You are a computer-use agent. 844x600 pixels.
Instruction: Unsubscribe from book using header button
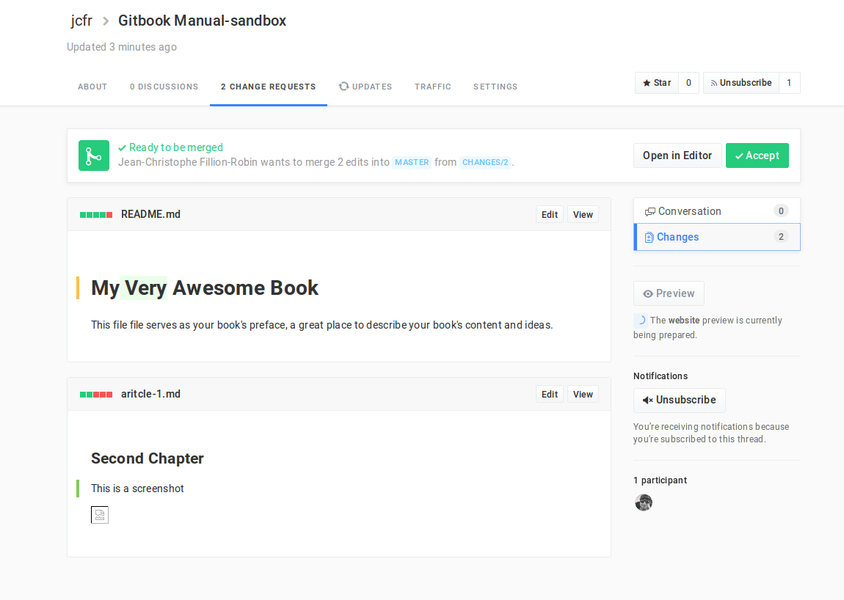coord(741,83)
